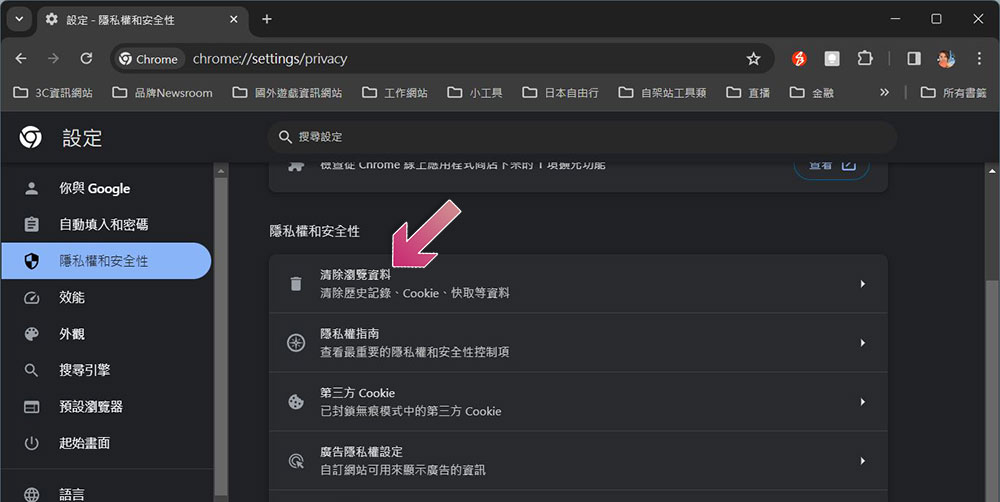Click the profile avatar icon

coord(946,59)
